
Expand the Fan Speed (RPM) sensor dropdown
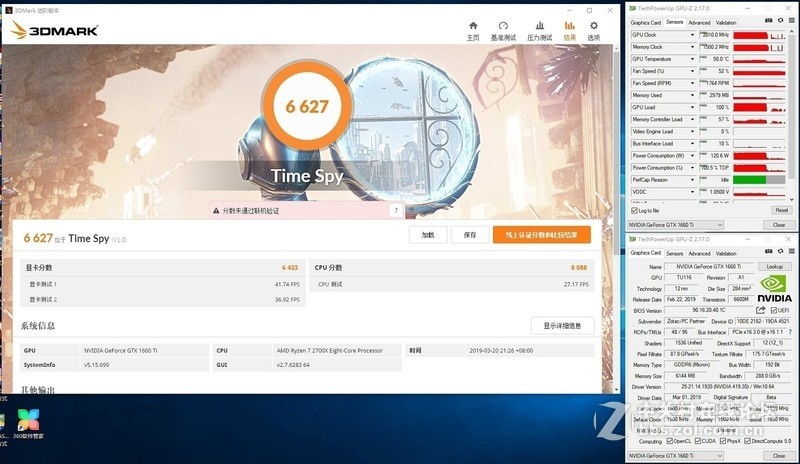click(692, 83)
